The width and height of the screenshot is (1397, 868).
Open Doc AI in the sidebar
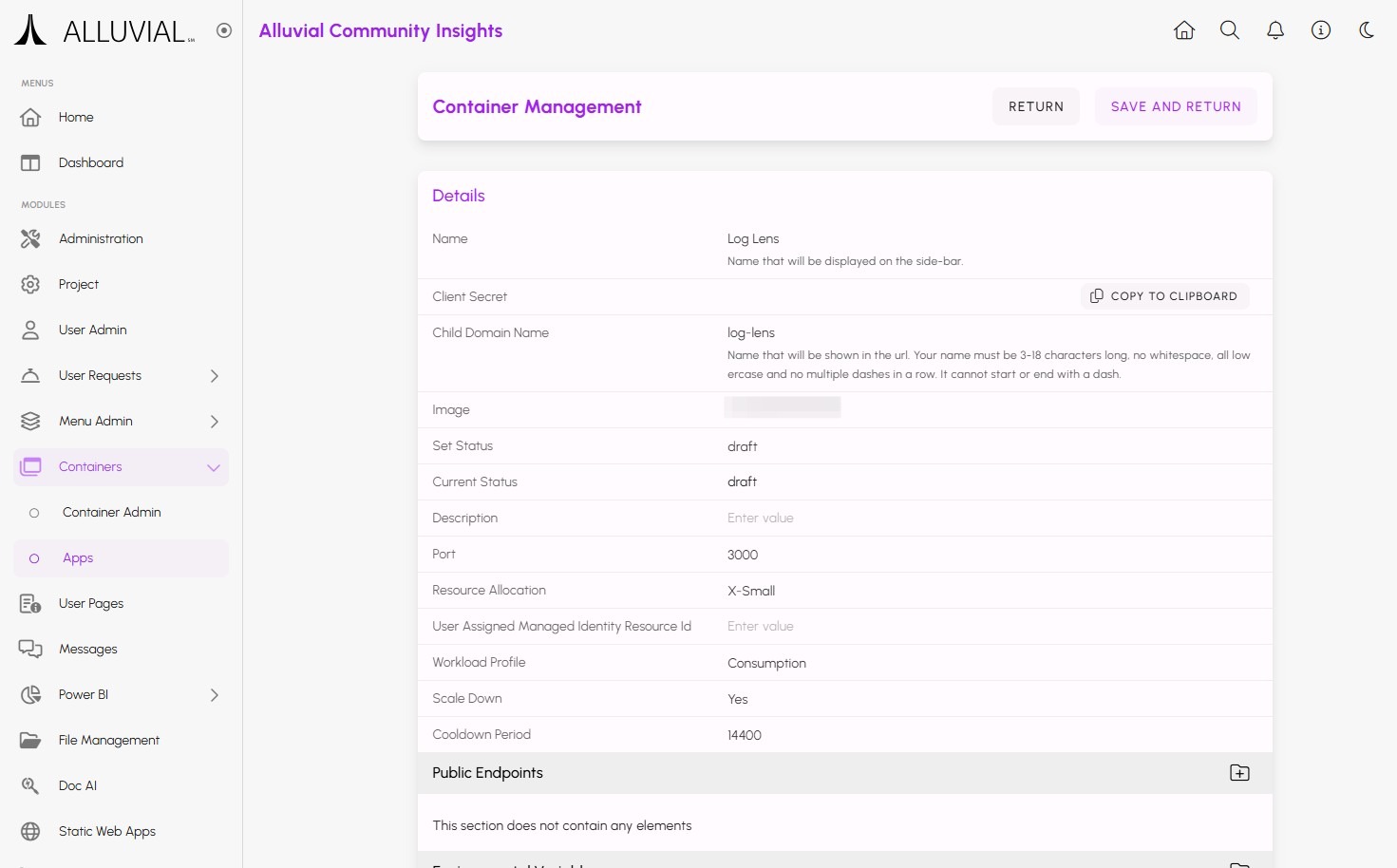[x=122, y=786]
